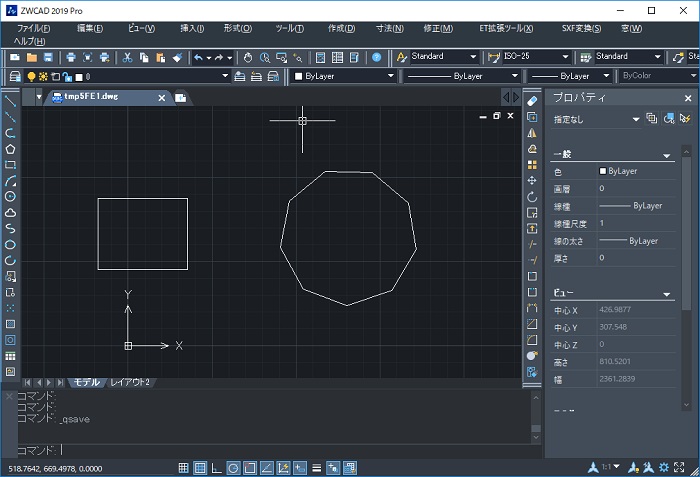Viewport: 700px width, 477px height.
Task: Switch to the レイアウト2 tab
Action: point(130,382)
